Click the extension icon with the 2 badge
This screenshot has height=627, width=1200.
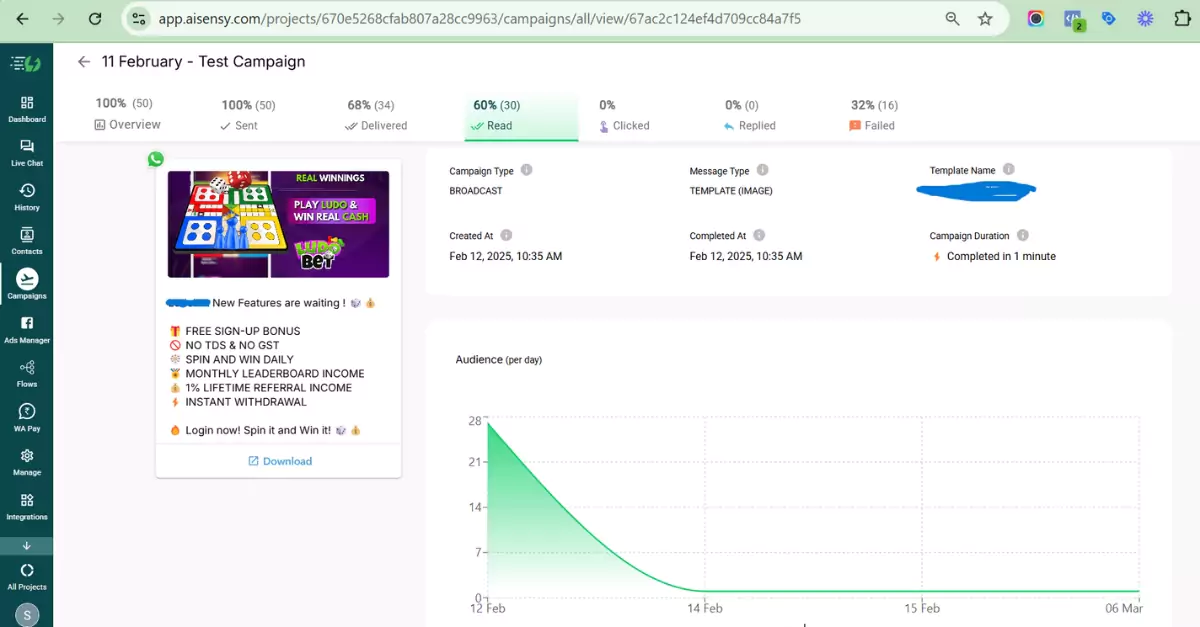point(1073,20)
